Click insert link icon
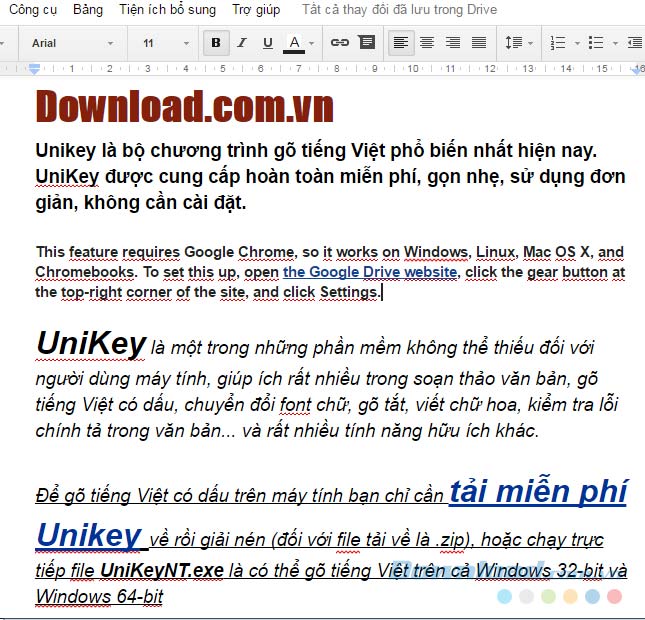645x620 pixels. click(340, 42)
